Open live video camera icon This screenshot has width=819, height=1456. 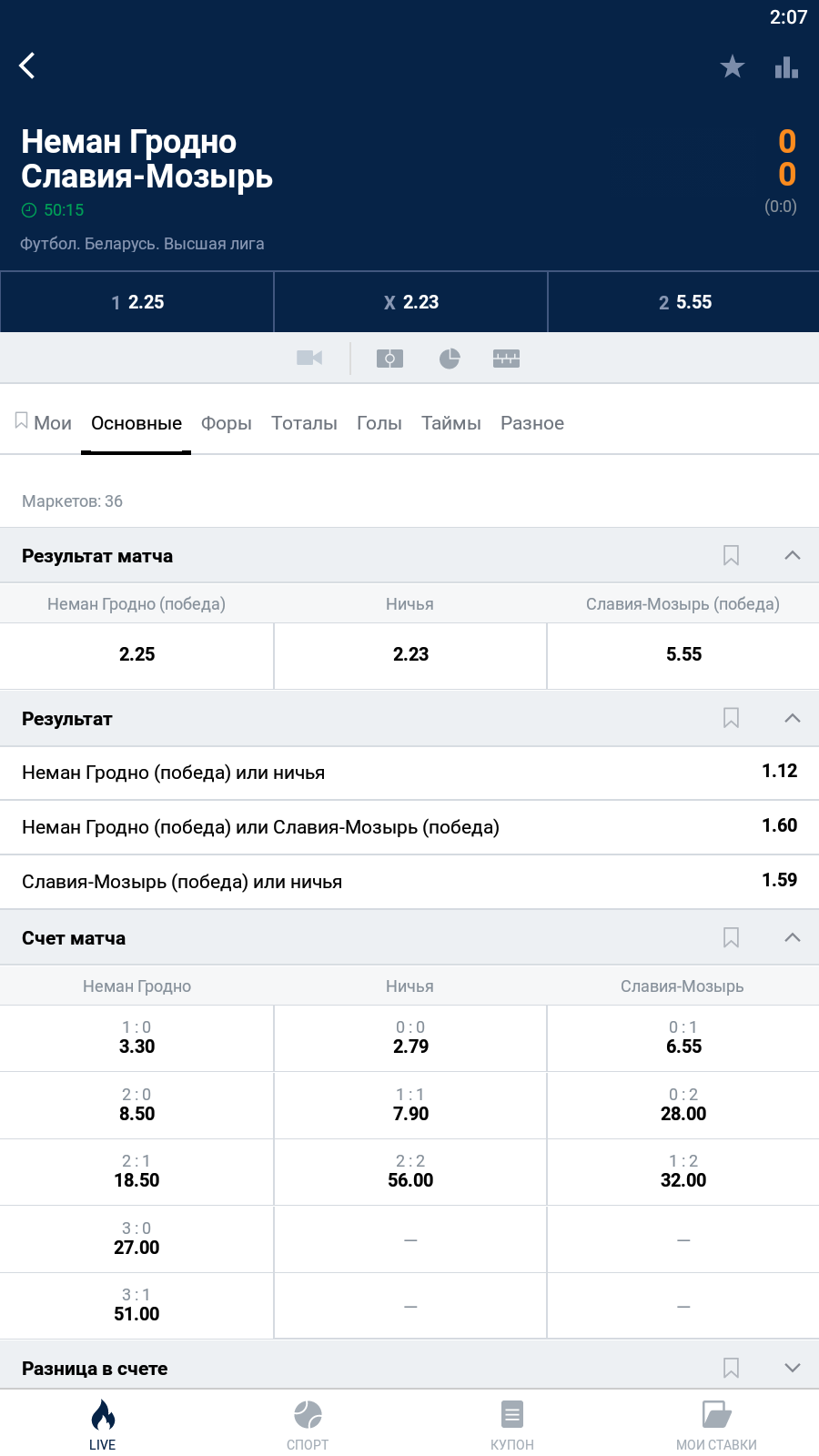tap(309, 358)
